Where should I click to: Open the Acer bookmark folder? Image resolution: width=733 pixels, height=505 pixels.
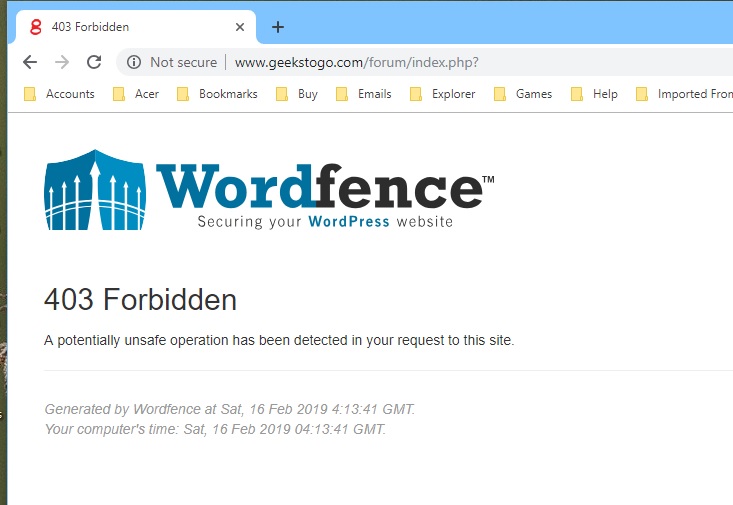pos(136,94)
